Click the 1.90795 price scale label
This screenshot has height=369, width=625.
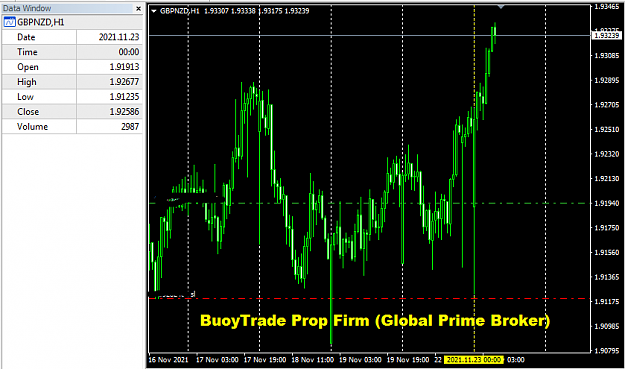pyautogui.click(x=607, y=351)
